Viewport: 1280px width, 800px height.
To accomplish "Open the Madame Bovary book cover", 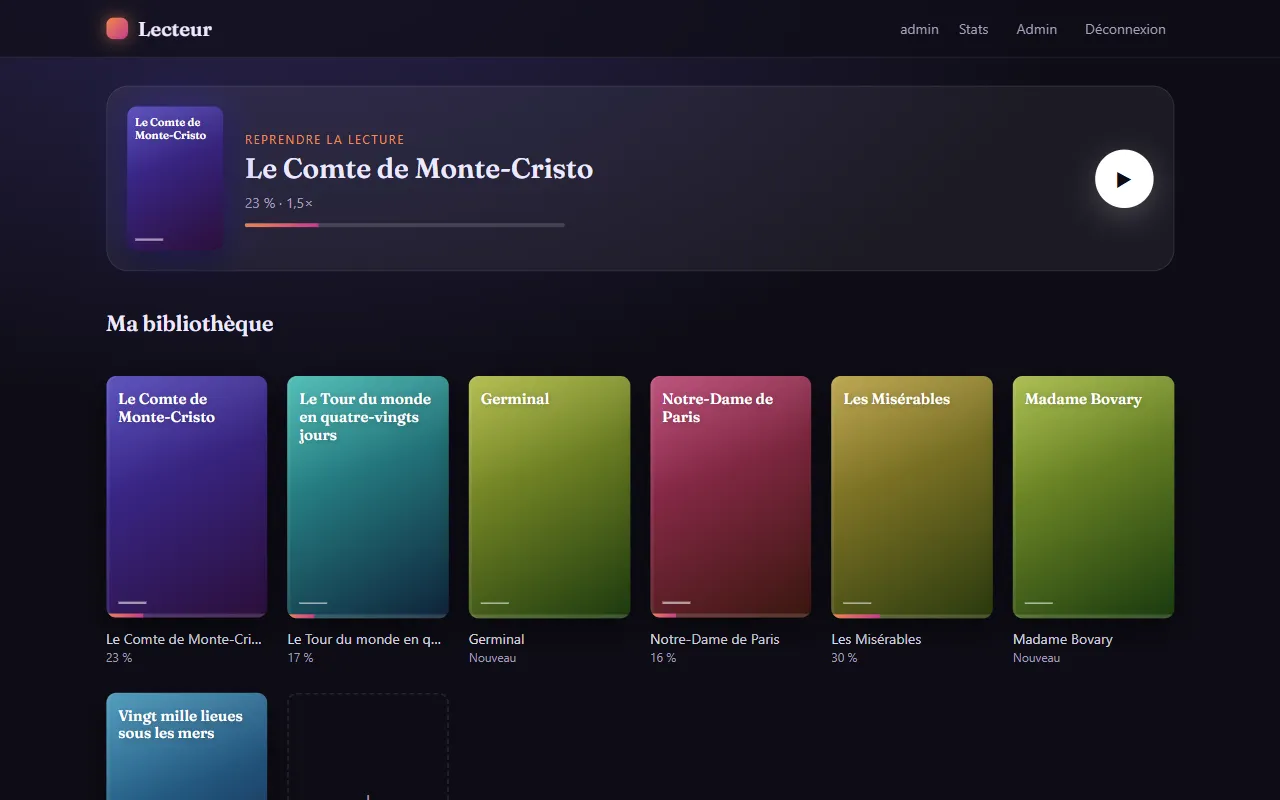I will coord(1093,497).
